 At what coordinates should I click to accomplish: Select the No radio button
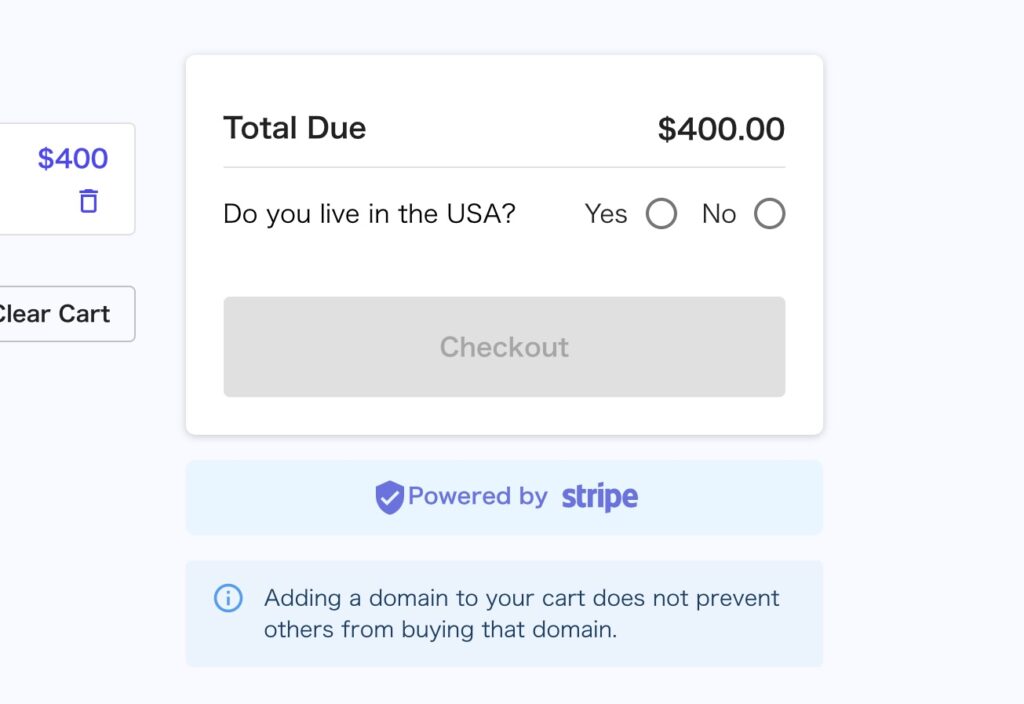click(x=769, y=214)
